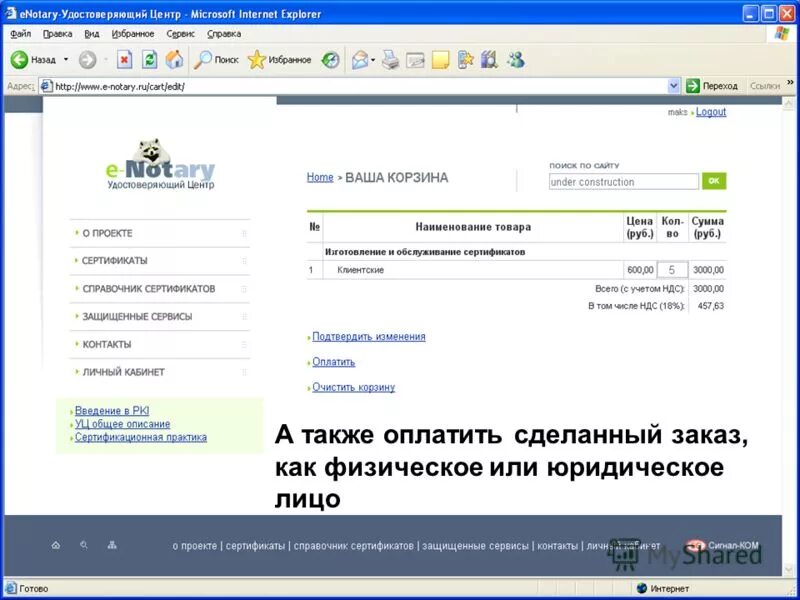800x600 pixels.
Task: Open the address bar dropdown list
Action: coord(675,85)
